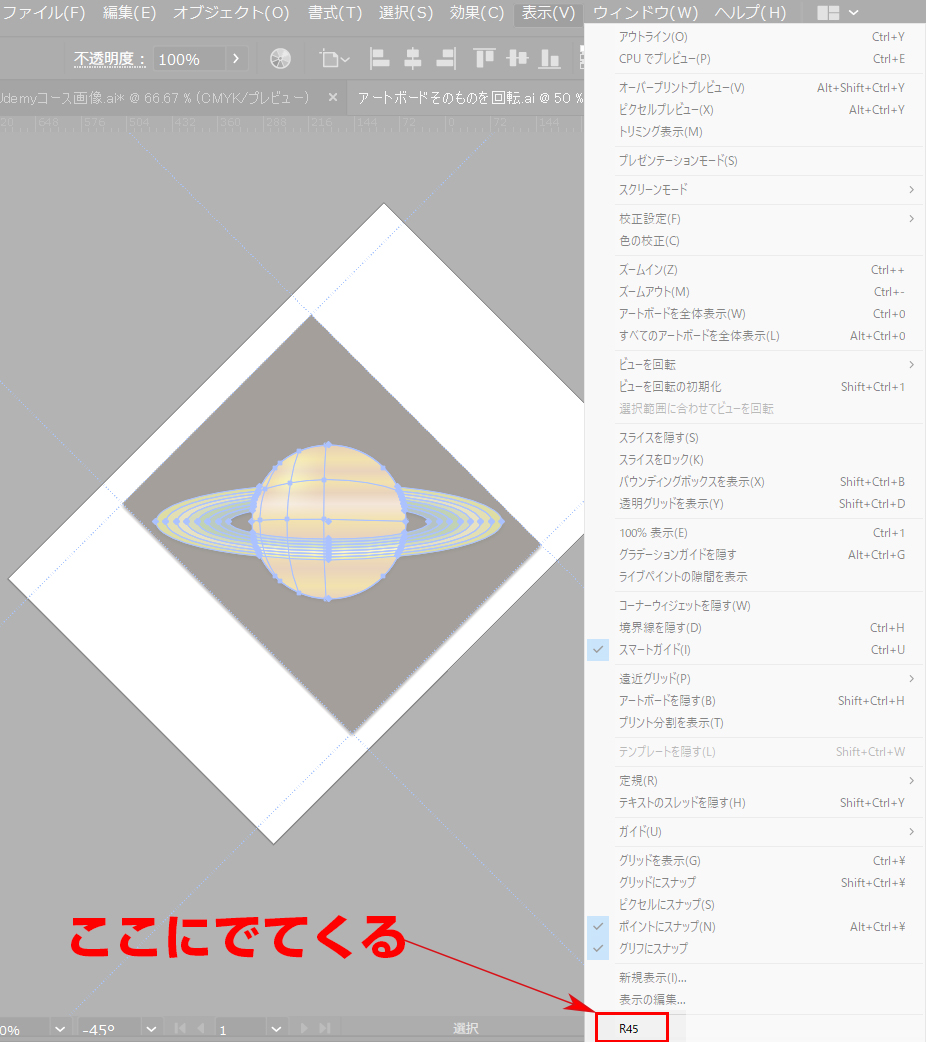The image size is (926, 1042).
Task: Expand the 不透明度 100% arrow
Action: tap(236, 59)
